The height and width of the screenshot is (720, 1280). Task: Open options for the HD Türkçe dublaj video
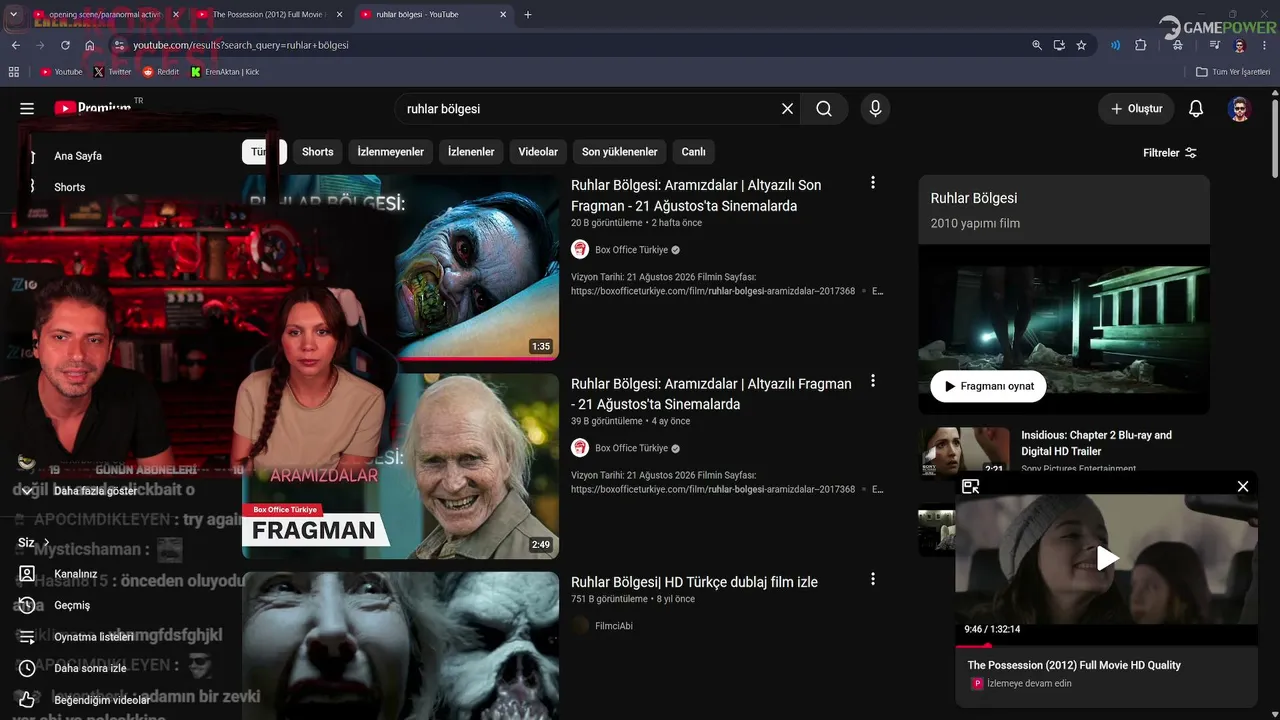[873, 579]
